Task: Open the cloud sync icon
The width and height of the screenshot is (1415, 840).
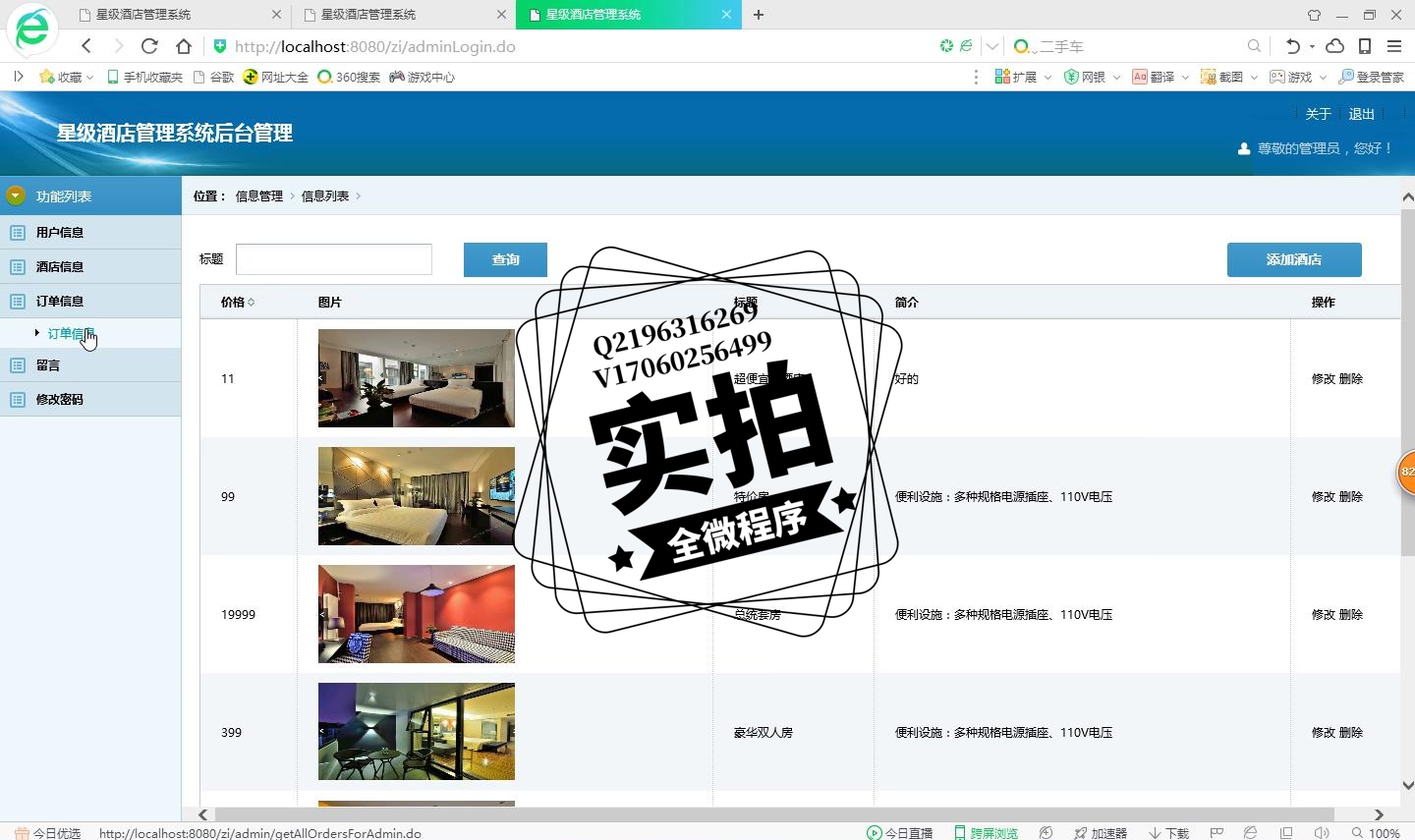Action: coord(1335,46)
